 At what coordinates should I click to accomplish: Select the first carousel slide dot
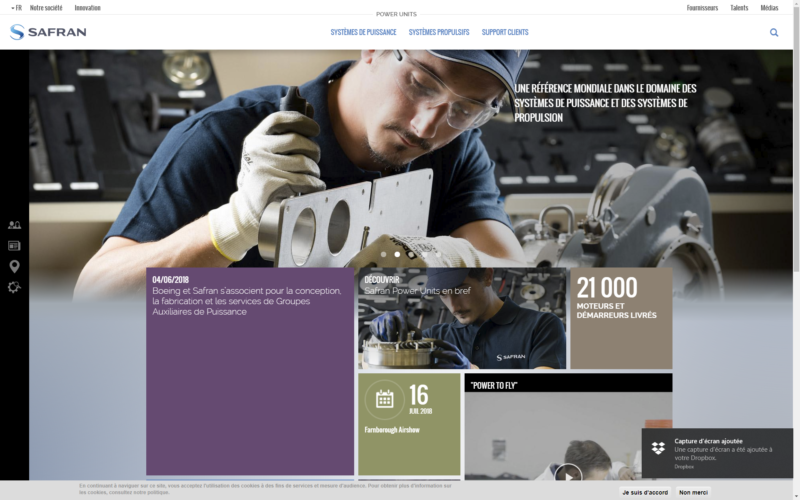(x=384, y=255)
